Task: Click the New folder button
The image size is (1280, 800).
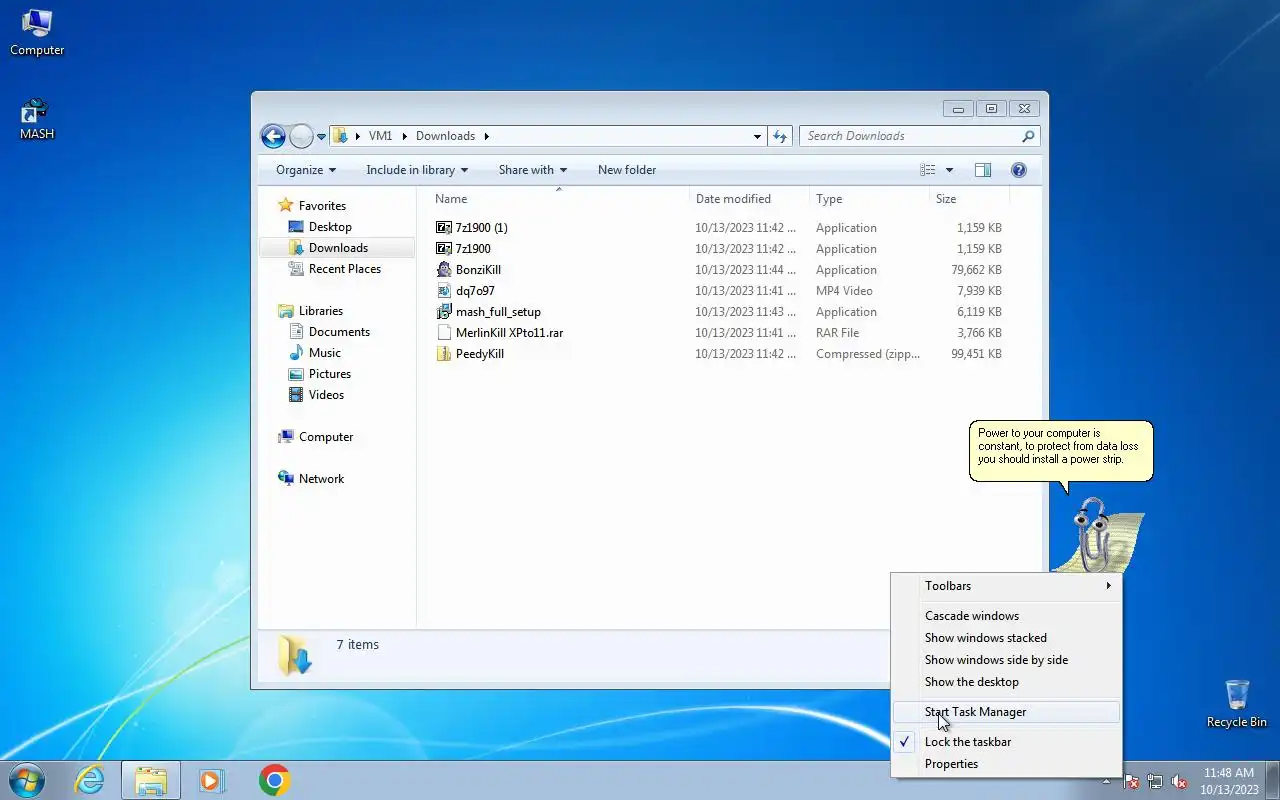Action: click(627, 170)
